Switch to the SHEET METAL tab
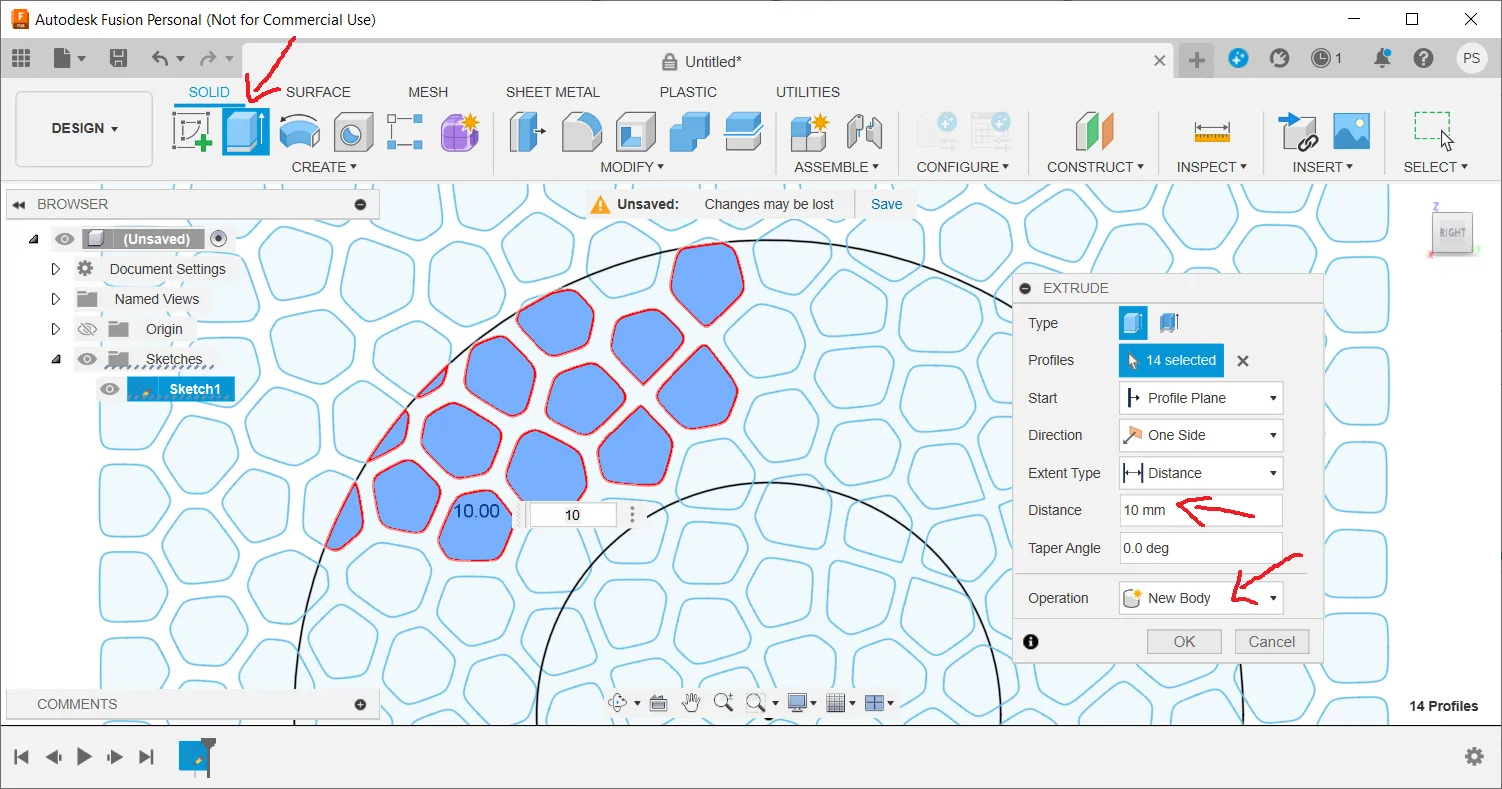The image size is (1502, 789). click(x=553, y=92)
